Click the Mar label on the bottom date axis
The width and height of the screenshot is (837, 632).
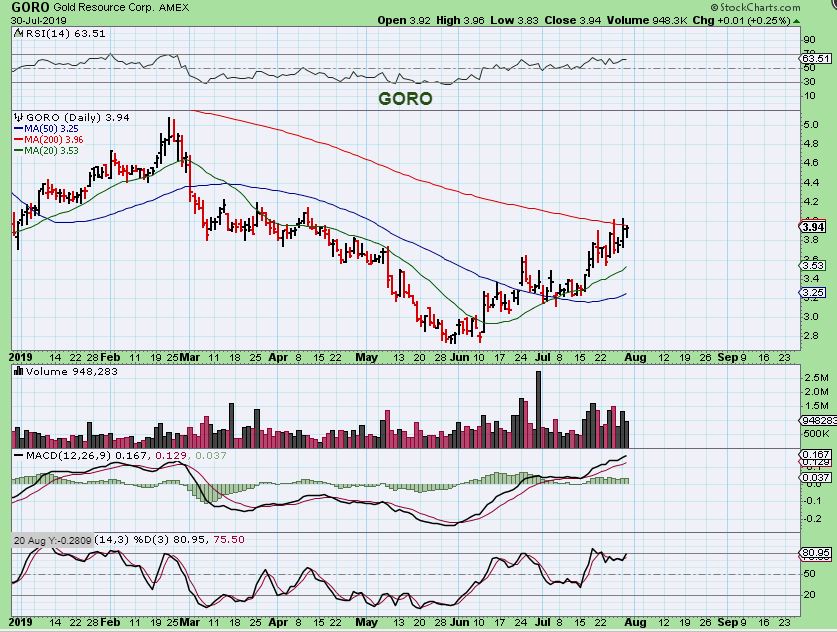189,622
